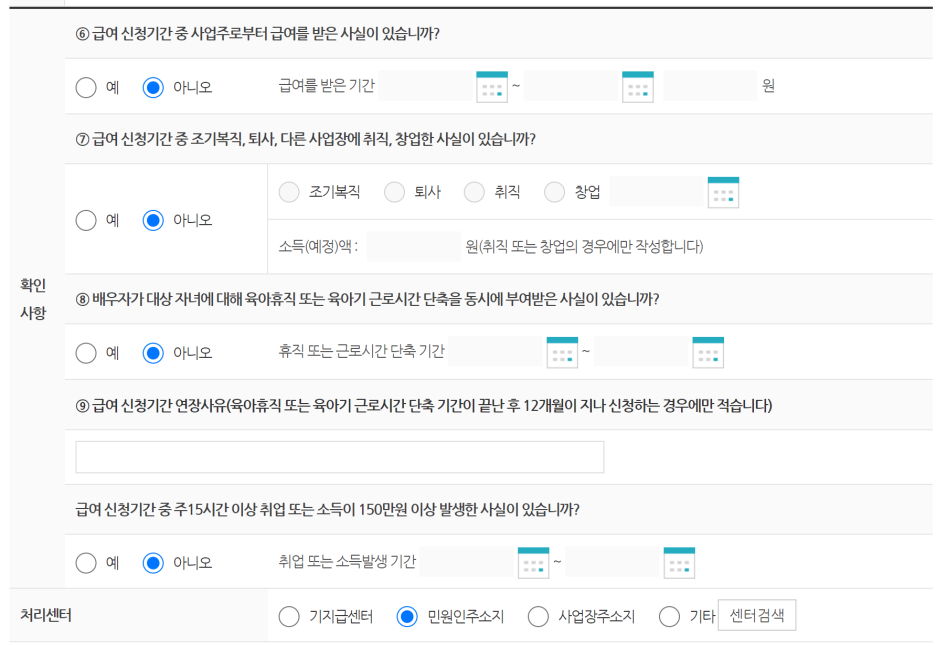Choose the 퇴사 radio option
The height and width of the screenshot is (646, 936).
point(394,192)
